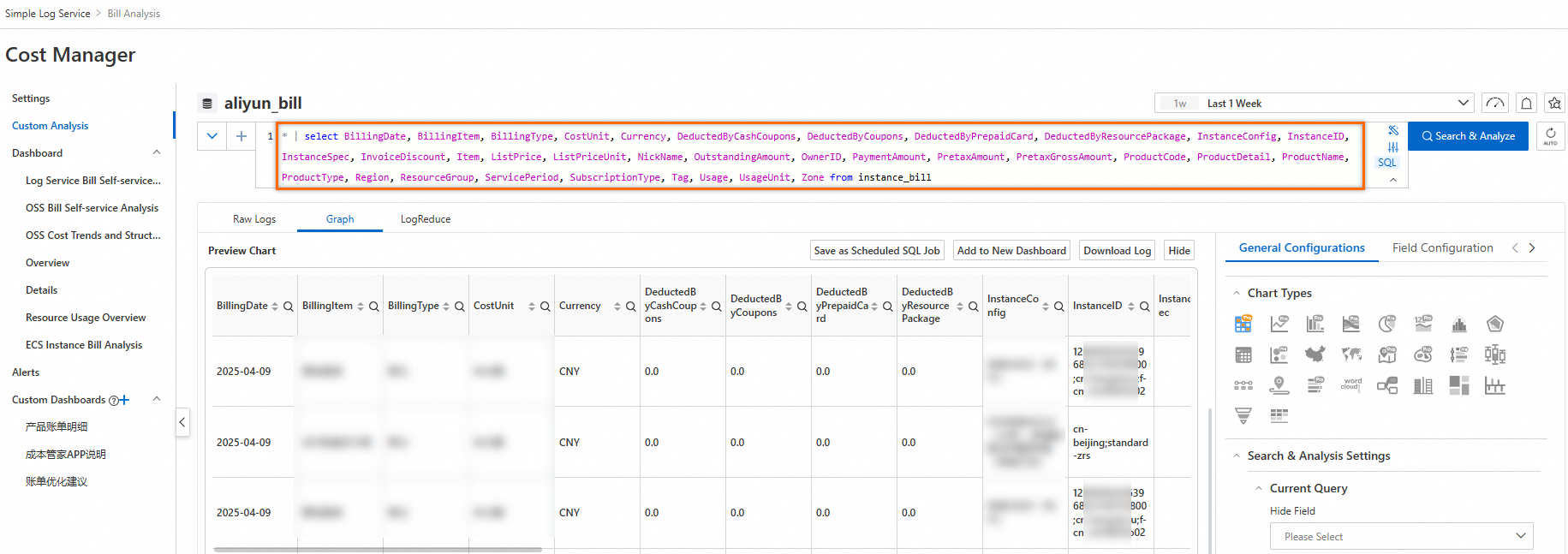
Task: Open Hide Field Please Select dropdown
Action: click(1402, 536)
